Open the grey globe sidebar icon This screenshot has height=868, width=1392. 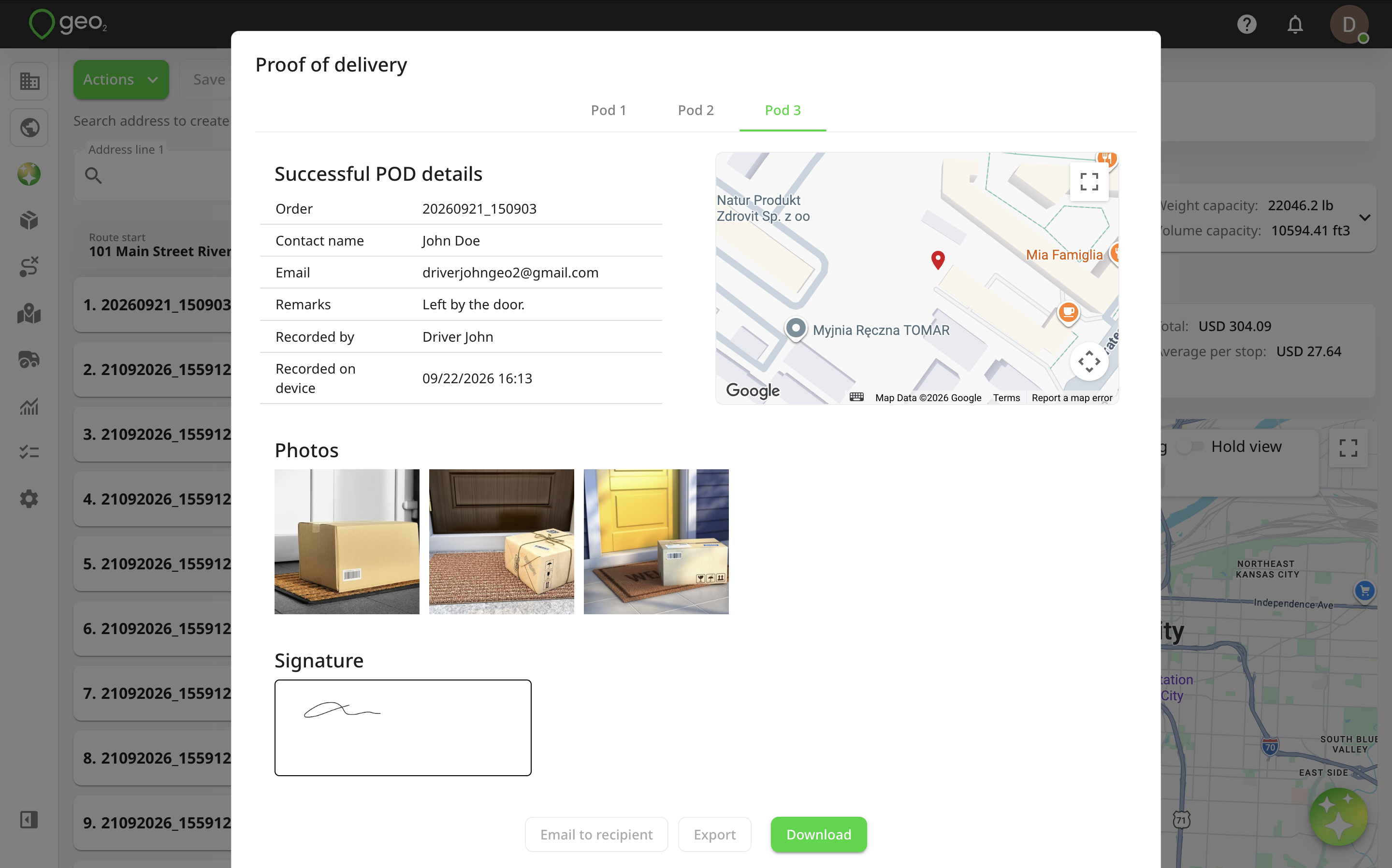pos(29,128)
